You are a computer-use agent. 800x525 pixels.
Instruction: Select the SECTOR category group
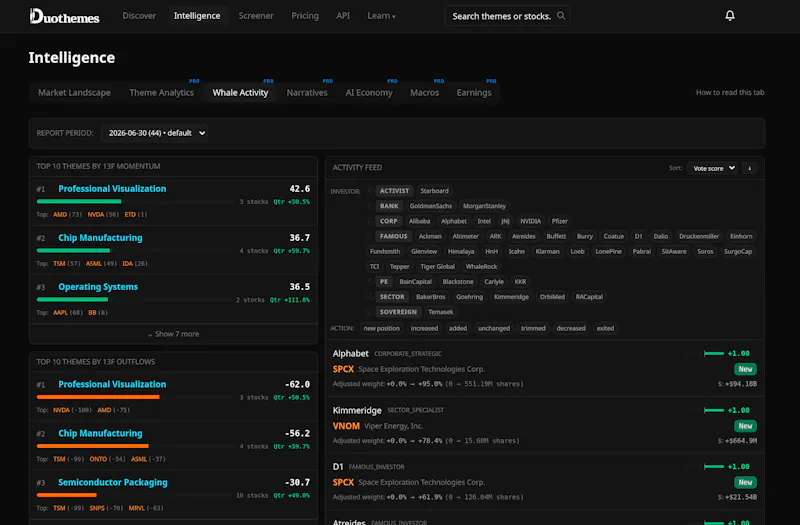(x=392, y=297)
